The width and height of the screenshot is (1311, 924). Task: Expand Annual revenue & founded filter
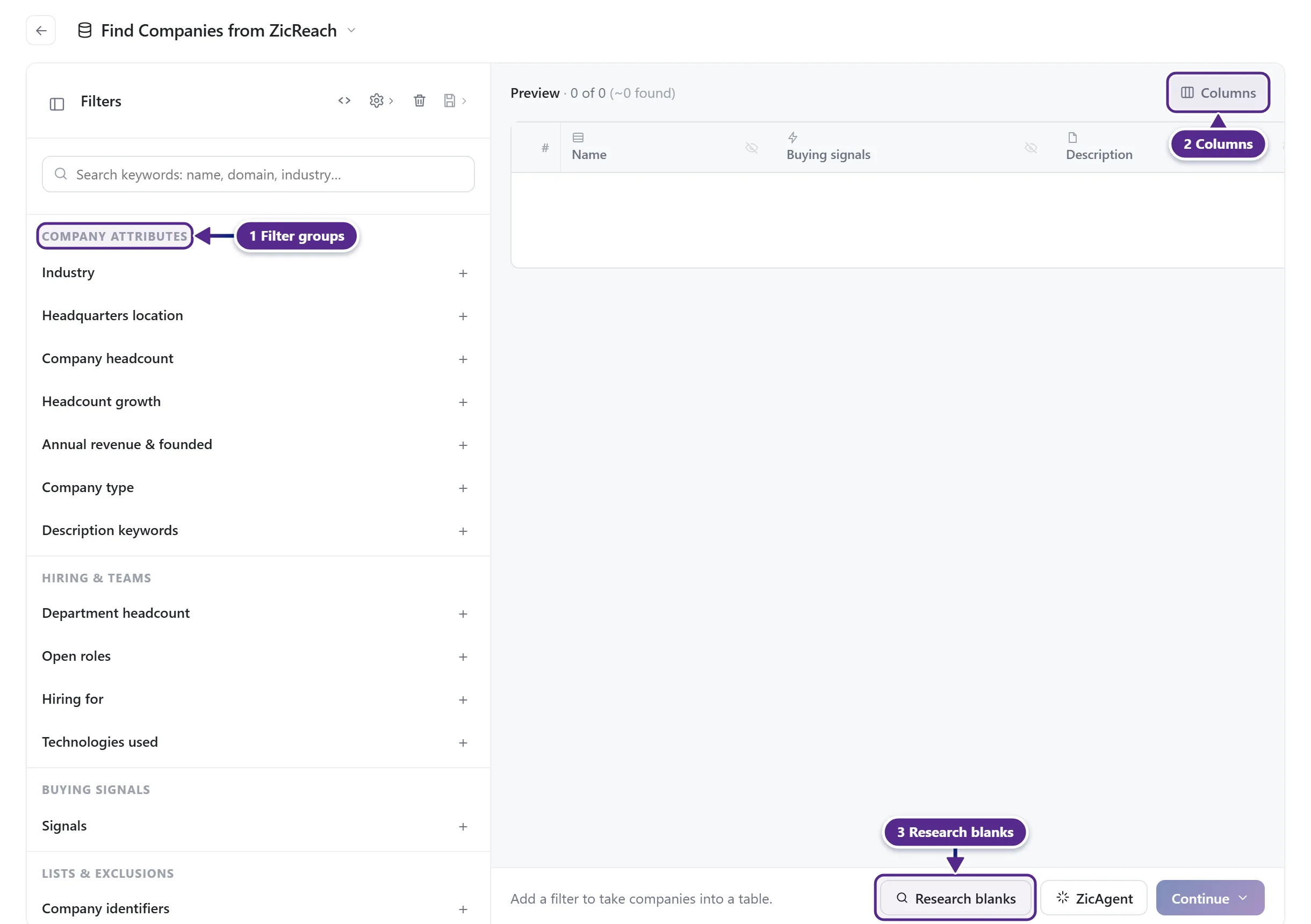[463, 445]
